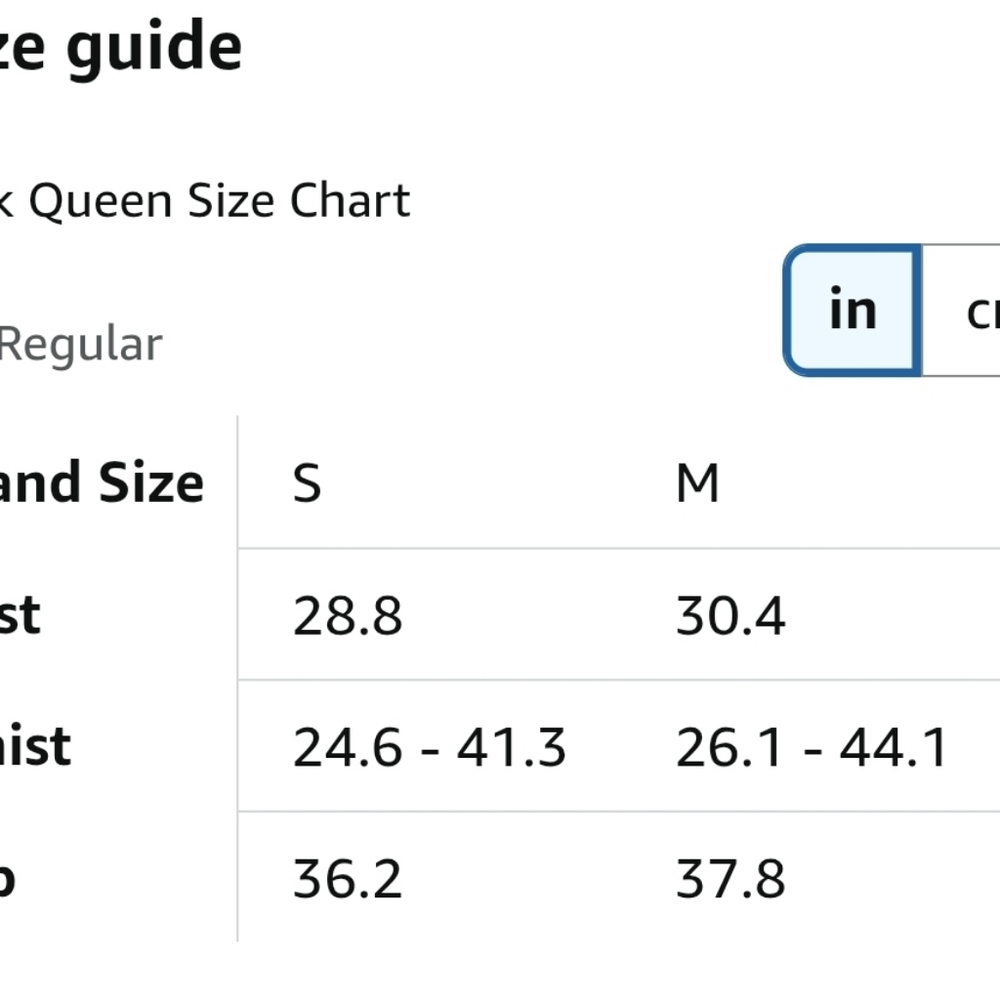This screenshot has height=1000, width=1000.
Task: Click the Bust row label
Action: [20, 615]
